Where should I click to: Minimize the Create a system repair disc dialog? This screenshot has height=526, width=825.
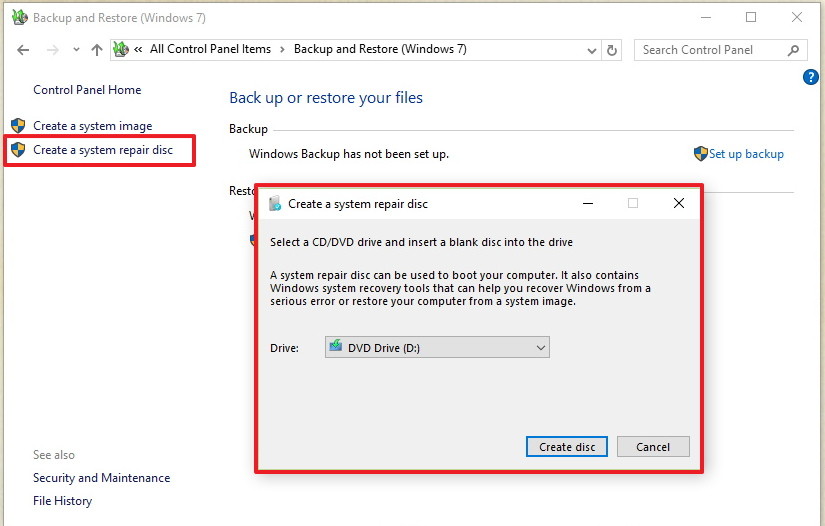588,203
